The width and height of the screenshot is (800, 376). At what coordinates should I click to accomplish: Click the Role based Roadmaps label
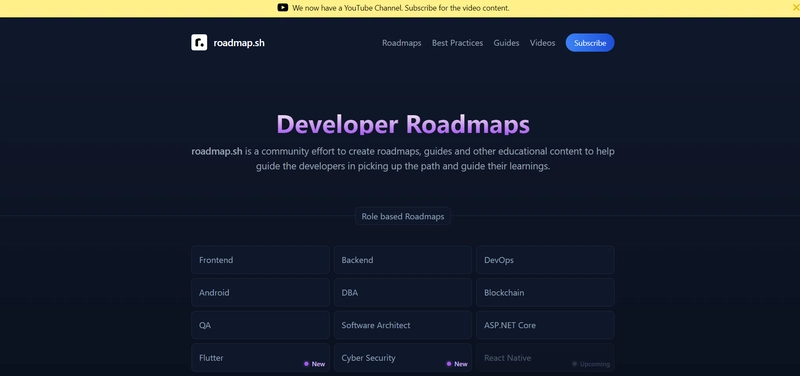(x=403, y=216)
